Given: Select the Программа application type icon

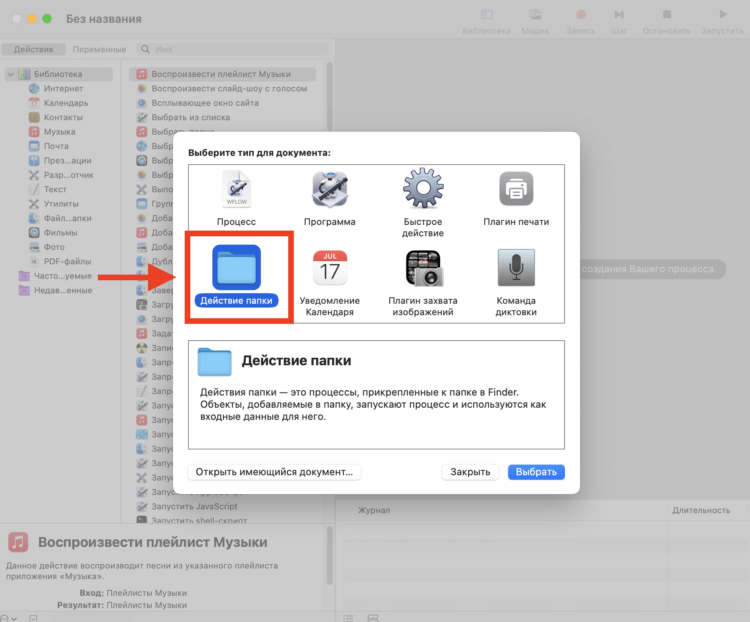Looking at the screenshot, I should tap(330, 189).
